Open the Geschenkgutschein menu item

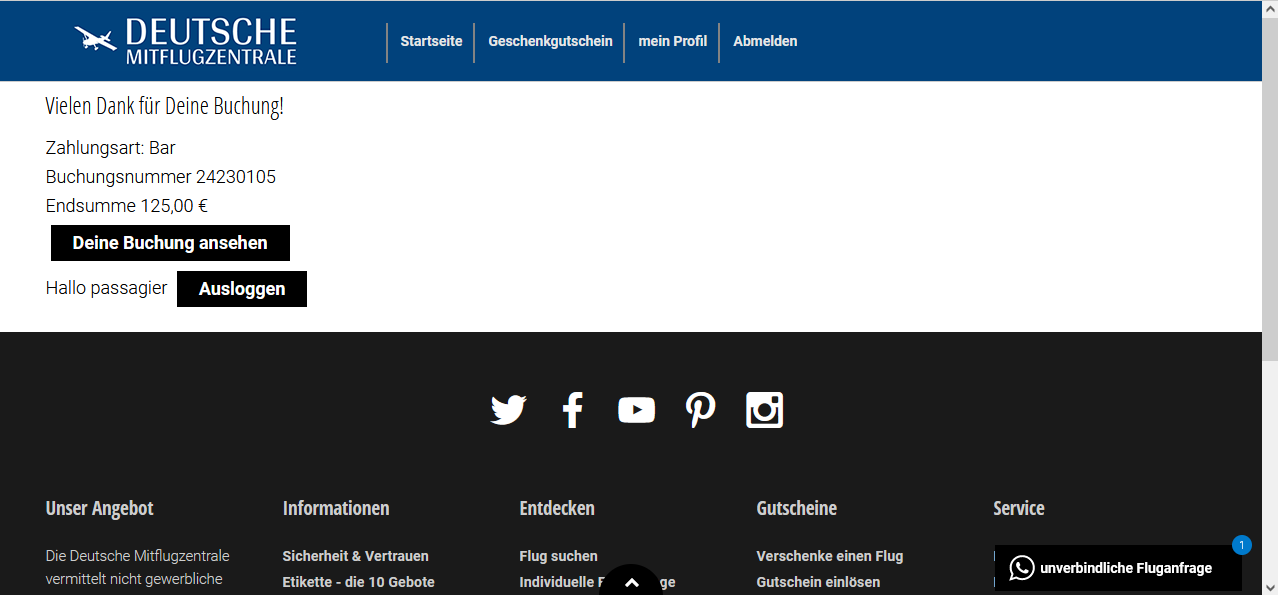pyautogui.click(x=550, y=41)
